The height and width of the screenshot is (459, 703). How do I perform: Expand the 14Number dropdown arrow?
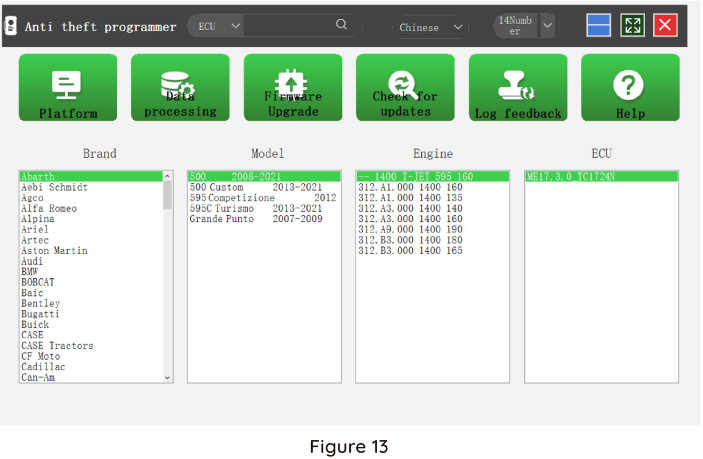[547, 26]
